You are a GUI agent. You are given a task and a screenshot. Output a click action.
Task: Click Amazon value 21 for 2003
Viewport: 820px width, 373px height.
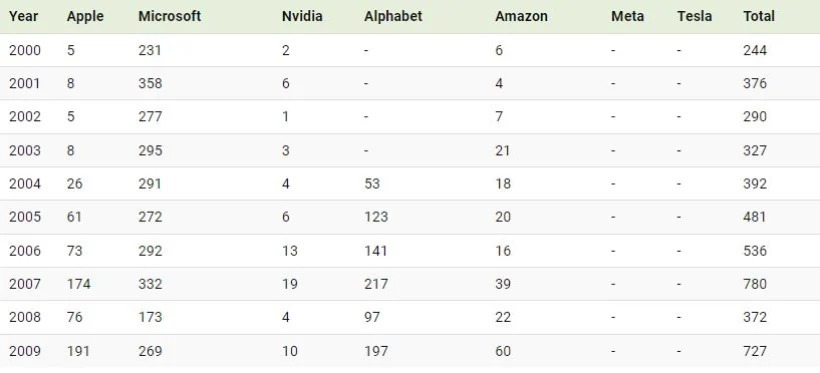[x=503, y=151]
